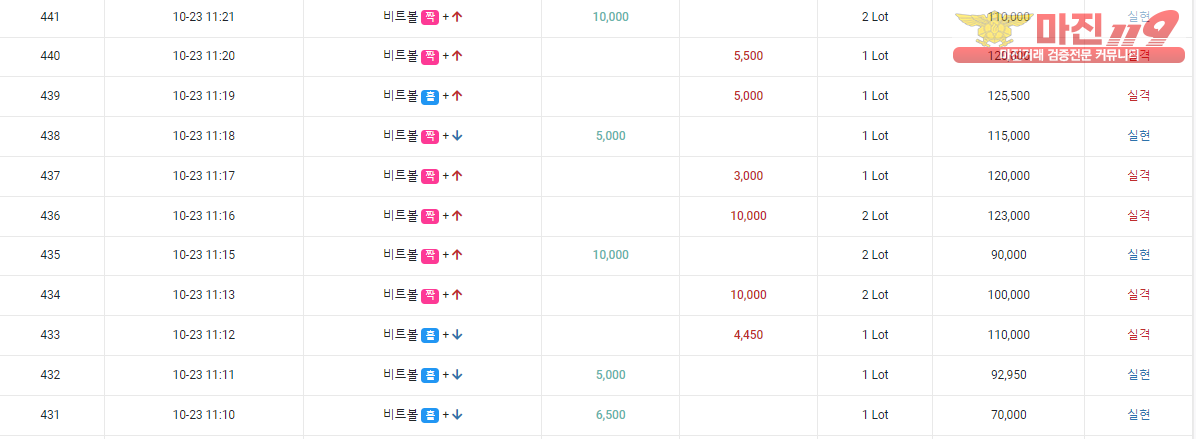The image size is (1196, 439).
Task: Click the blue down arrow in row 438
Action: pyautogui.click(x=458, y=136)
